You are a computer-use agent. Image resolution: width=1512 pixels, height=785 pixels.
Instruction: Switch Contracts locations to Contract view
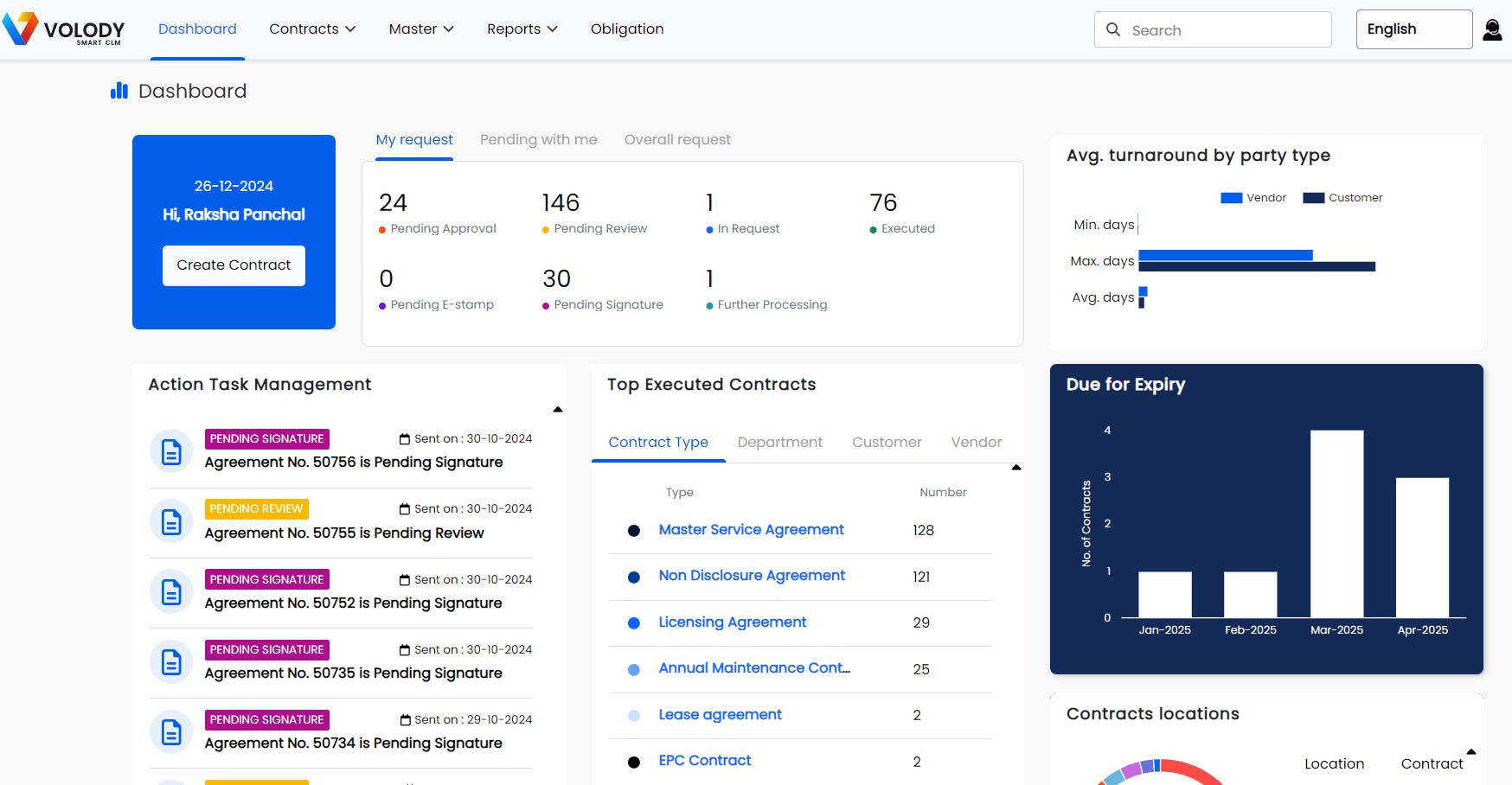pyautogui.click(x=1431, y=763)
